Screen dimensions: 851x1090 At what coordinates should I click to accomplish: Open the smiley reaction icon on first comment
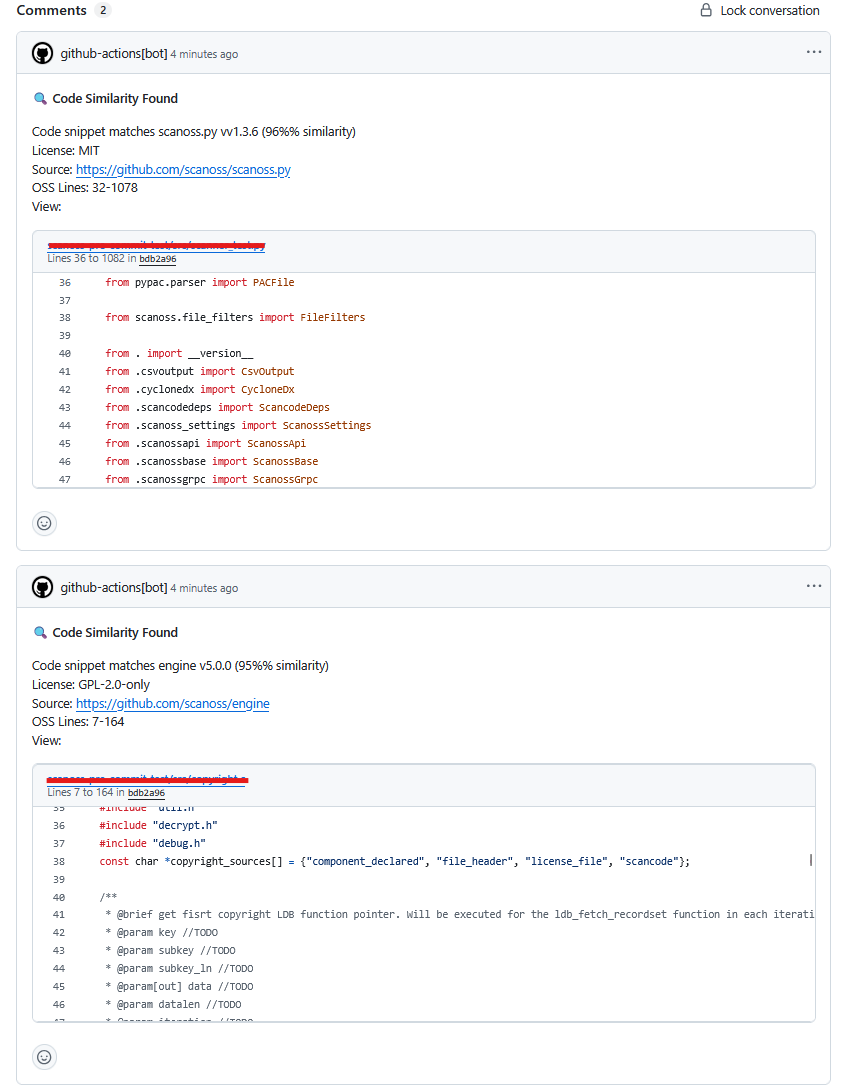tap(44, 523)
